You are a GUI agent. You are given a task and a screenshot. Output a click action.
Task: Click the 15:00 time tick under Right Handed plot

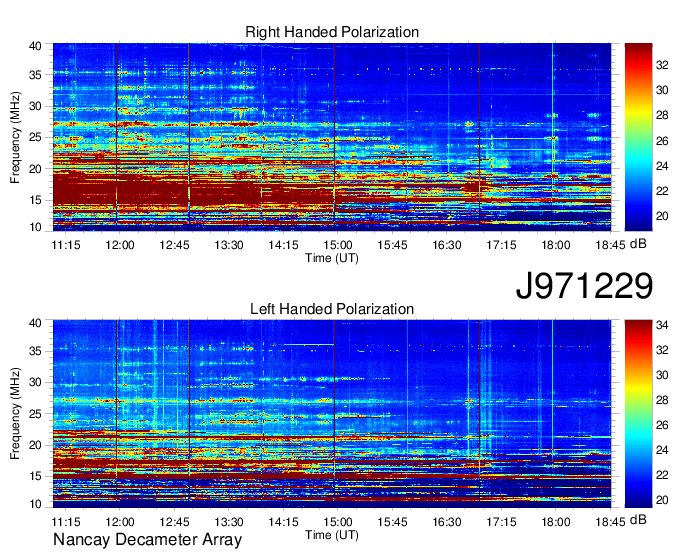click(338, 245)
